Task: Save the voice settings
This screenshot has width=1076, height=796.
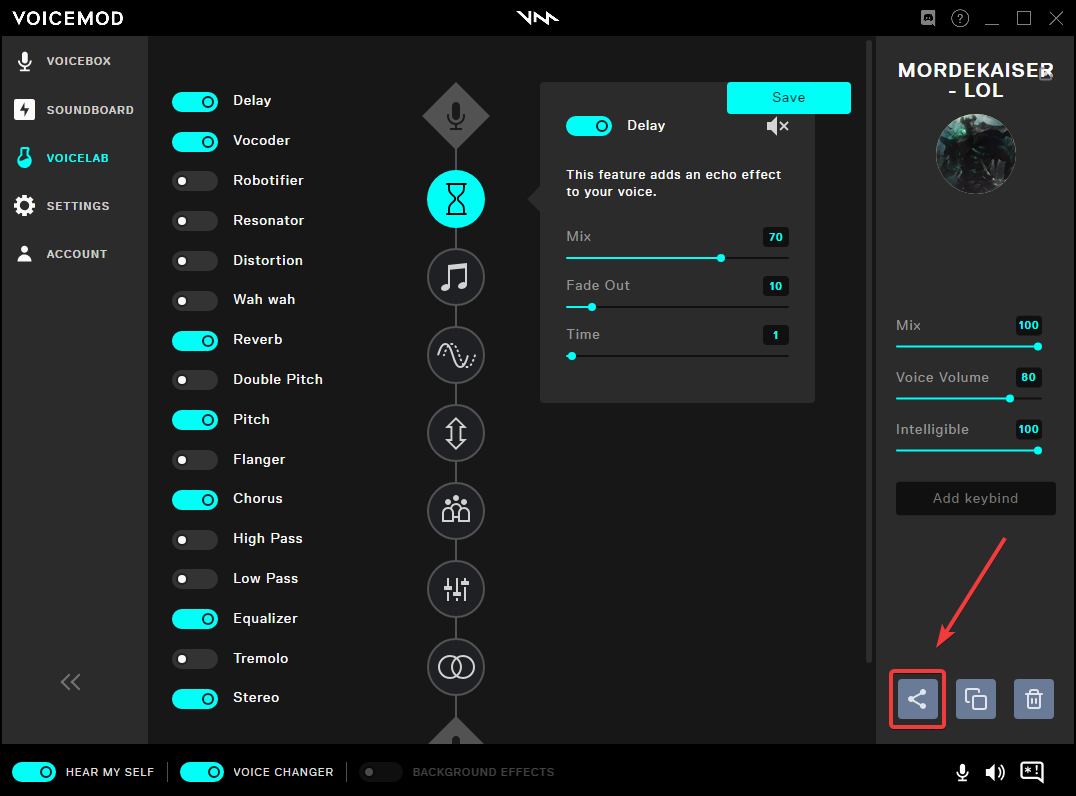Action: (x=788, y=97)
